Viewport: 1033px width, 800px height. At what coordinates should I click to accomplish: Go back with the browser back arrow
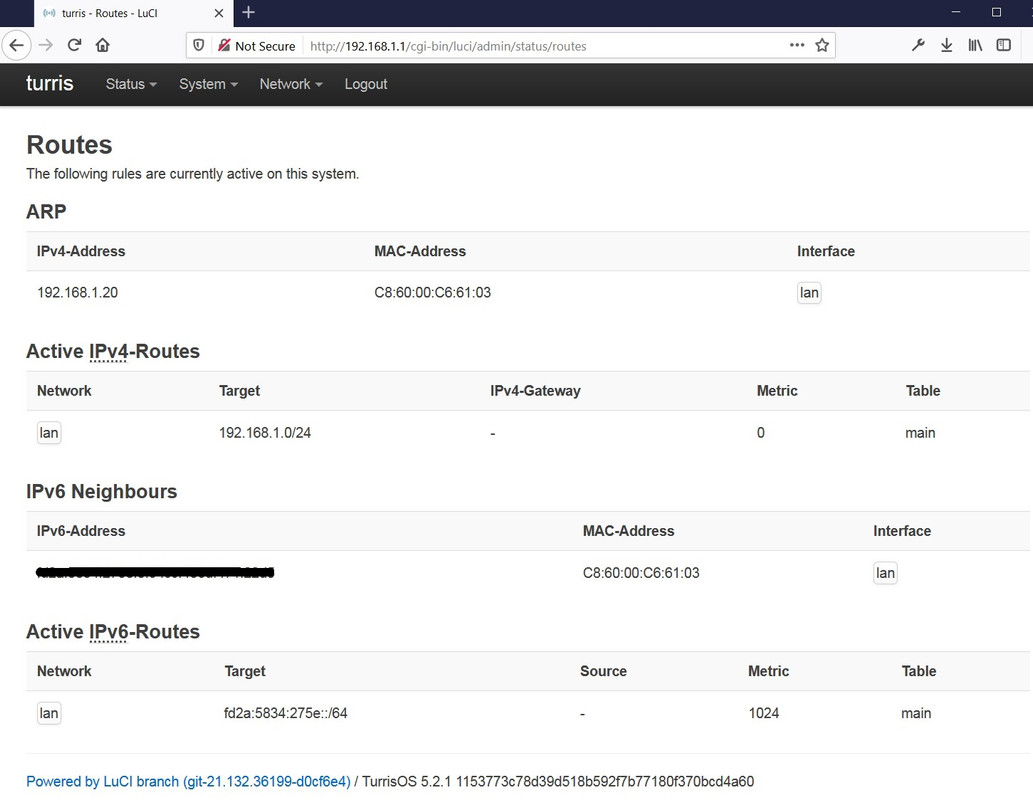[x=16, y=45]
